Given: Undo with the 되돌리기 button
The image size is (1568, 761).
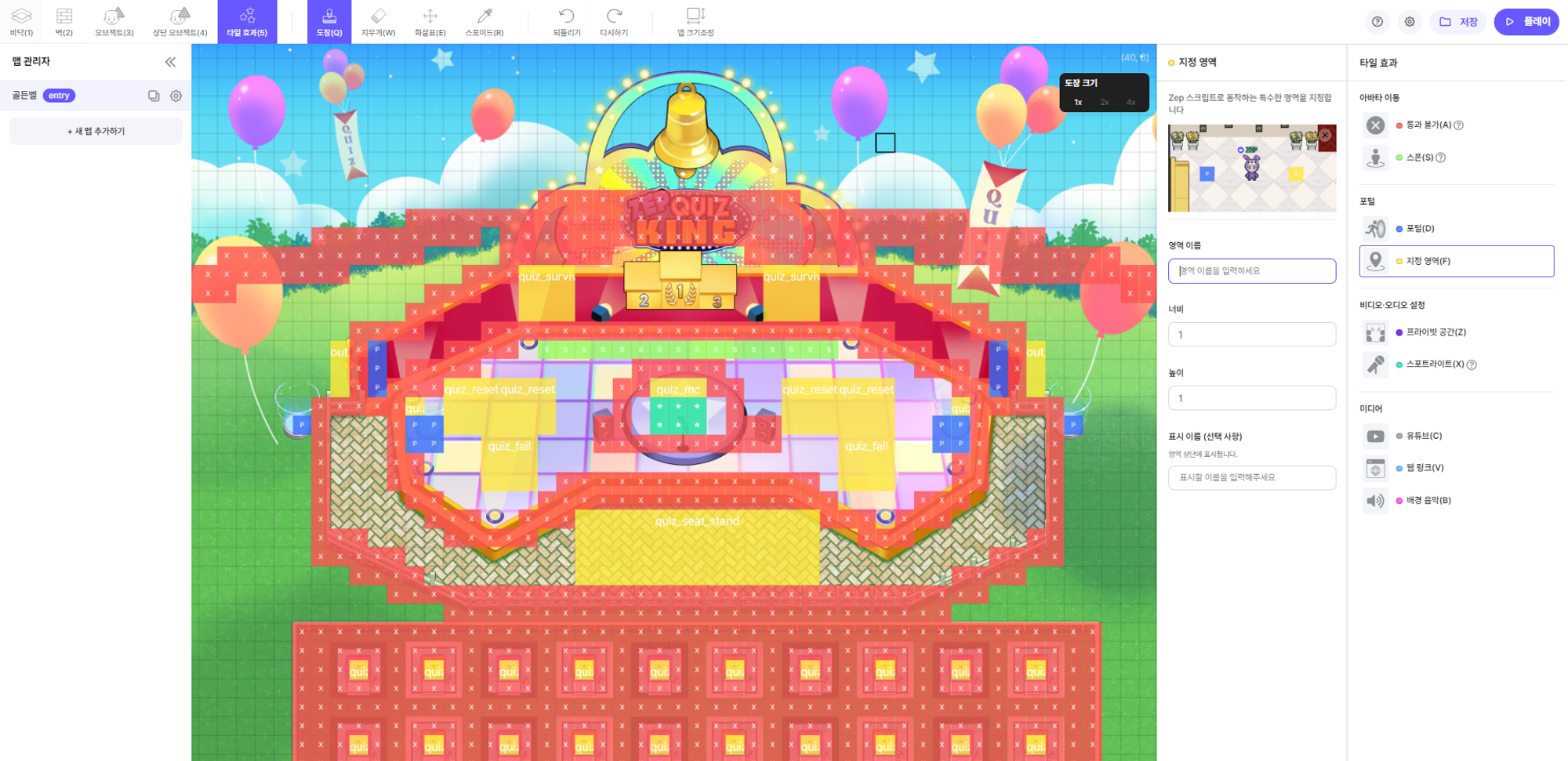Looking at the screenshot, I should 567,22.
